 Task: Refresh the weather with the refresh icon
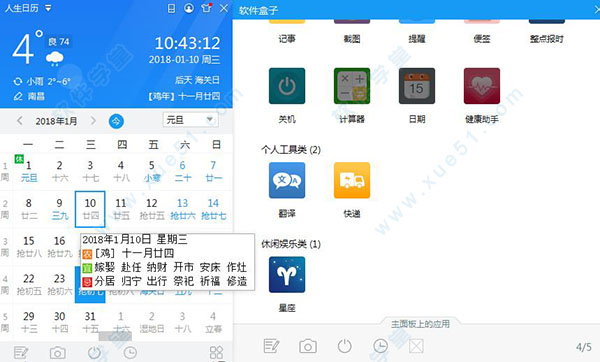(18, 82)
